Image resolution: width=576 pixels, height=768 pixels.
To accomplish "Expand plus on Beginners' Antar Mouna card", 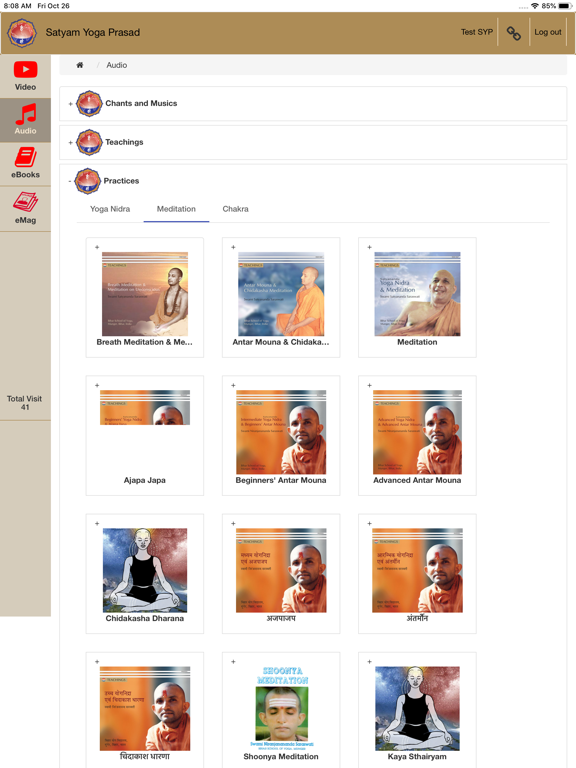I will point(233,385).
